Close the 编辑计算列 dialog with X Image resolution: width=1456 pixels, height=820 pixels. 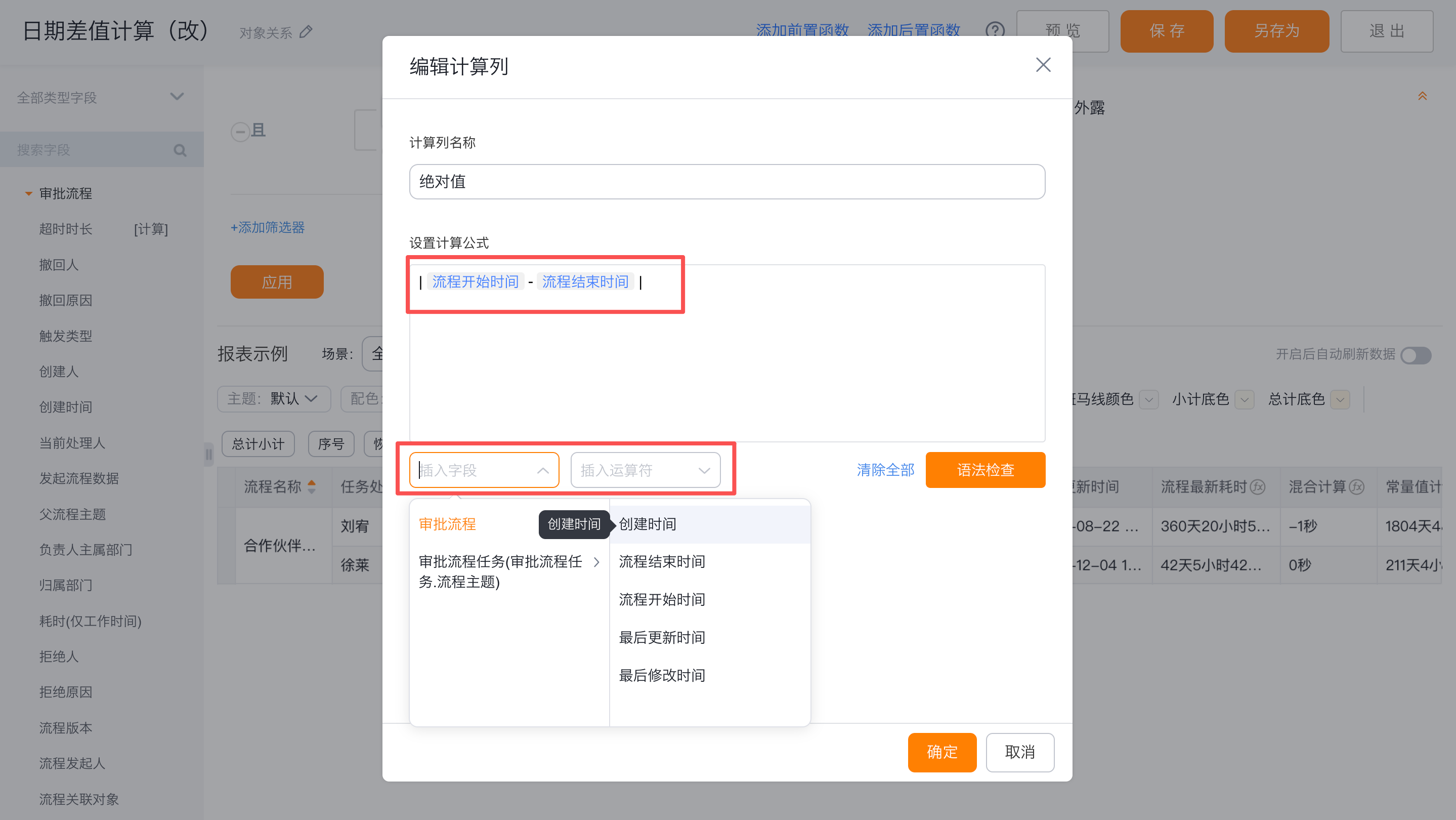pyautogui.click(x=1043, y=65)
